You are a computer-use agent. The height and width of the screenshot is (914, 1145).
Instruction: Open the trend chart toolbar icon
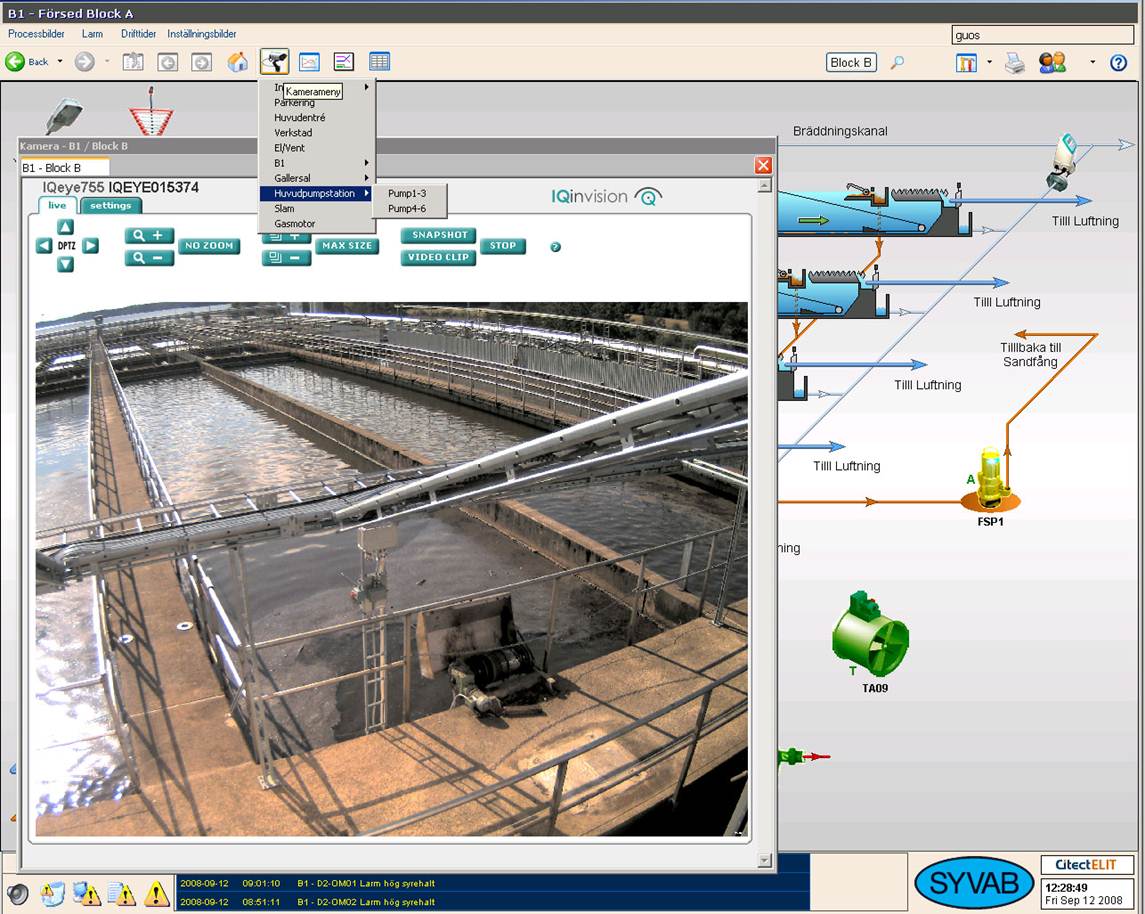pyautogui.click(x=344, y=62)
